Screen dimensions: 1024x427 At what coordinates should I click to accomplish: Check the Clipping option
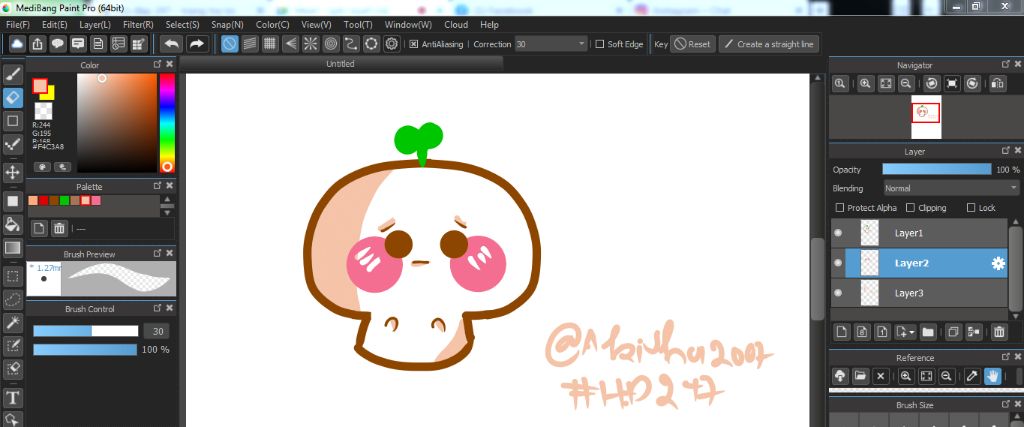(910, 208)
